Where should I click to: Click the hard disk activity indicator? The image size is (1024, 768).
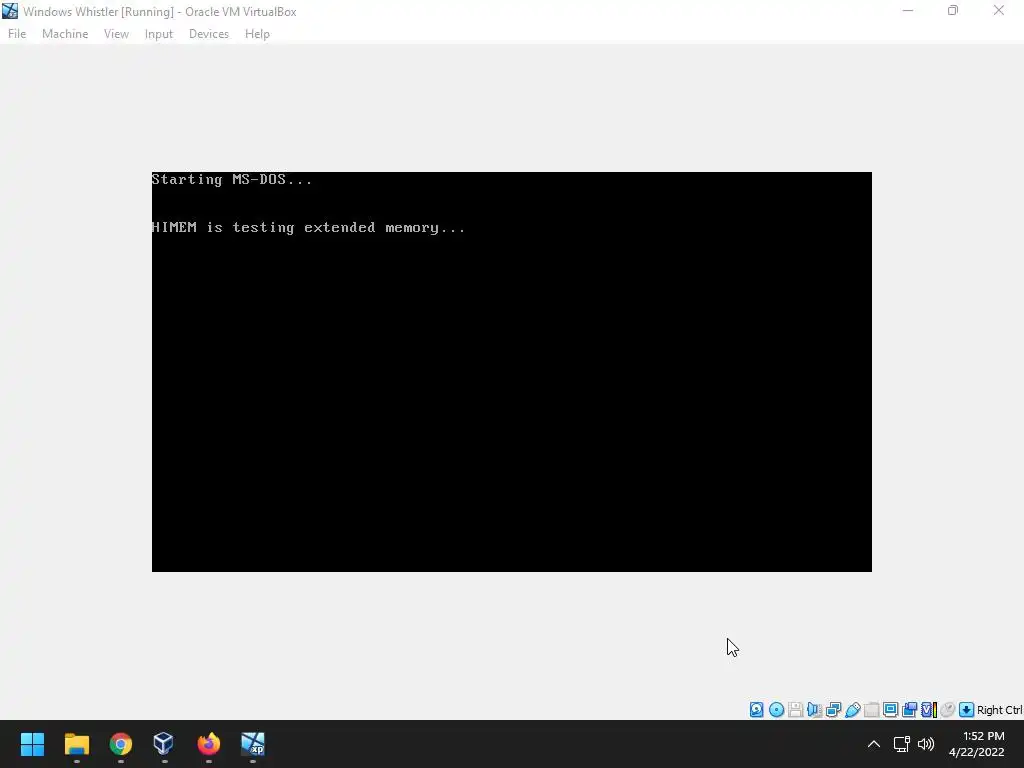click(756, 710)
